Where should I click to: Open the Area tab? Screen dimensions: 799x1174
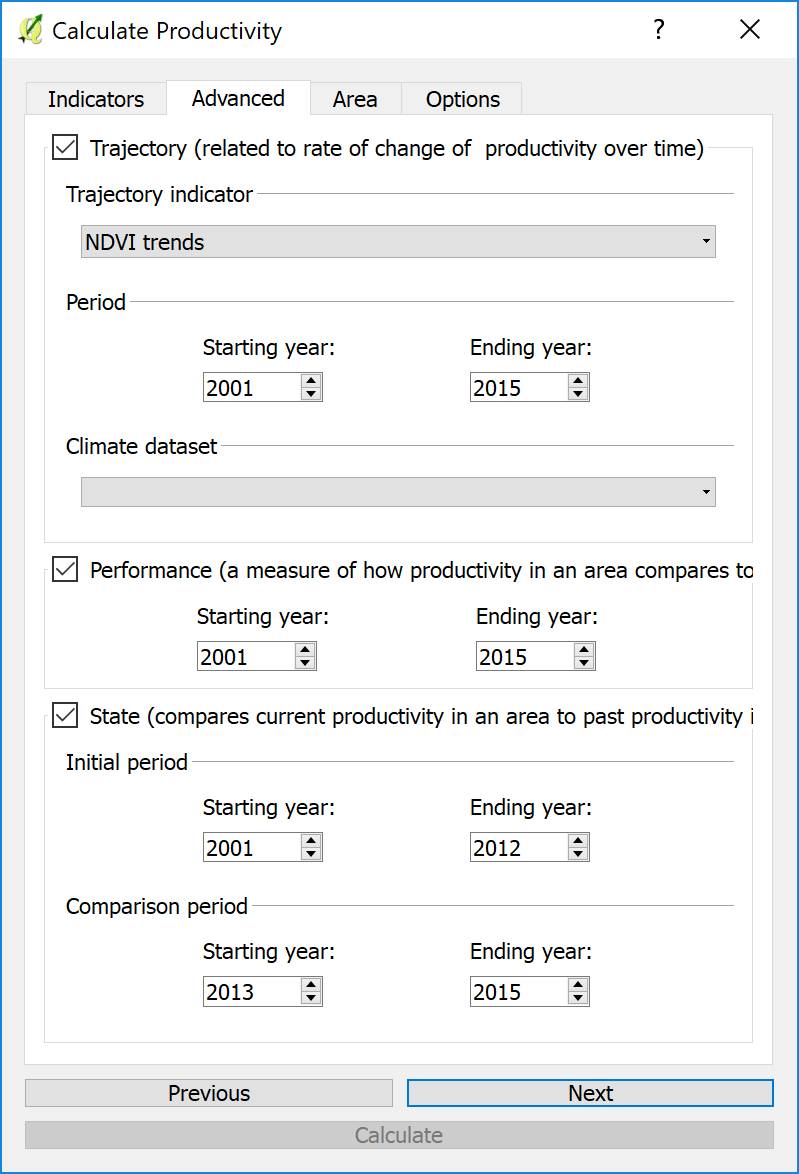click(x=355, y=99)
